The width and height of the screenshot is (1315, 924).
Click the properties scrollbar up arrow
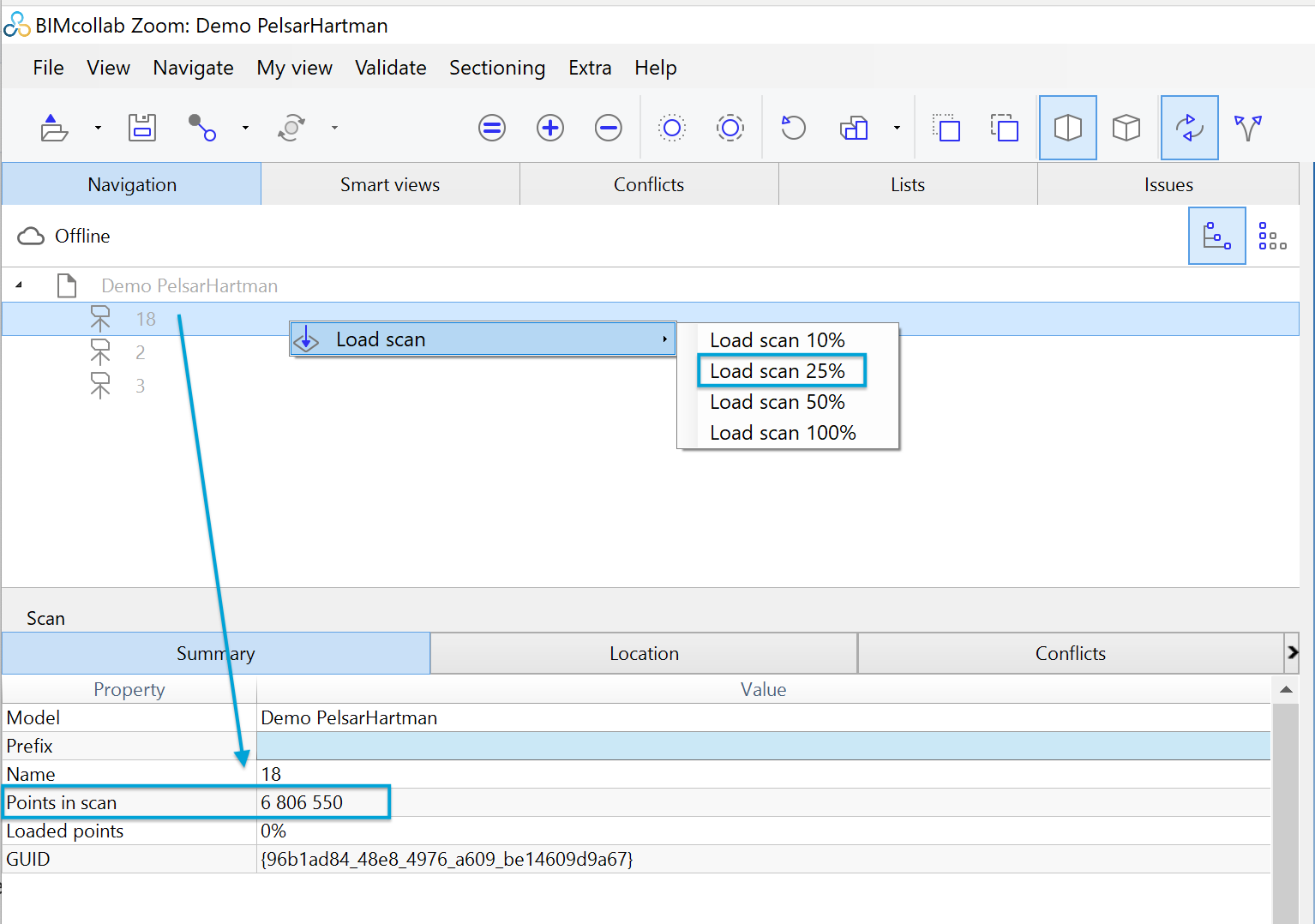(1286, 690)
